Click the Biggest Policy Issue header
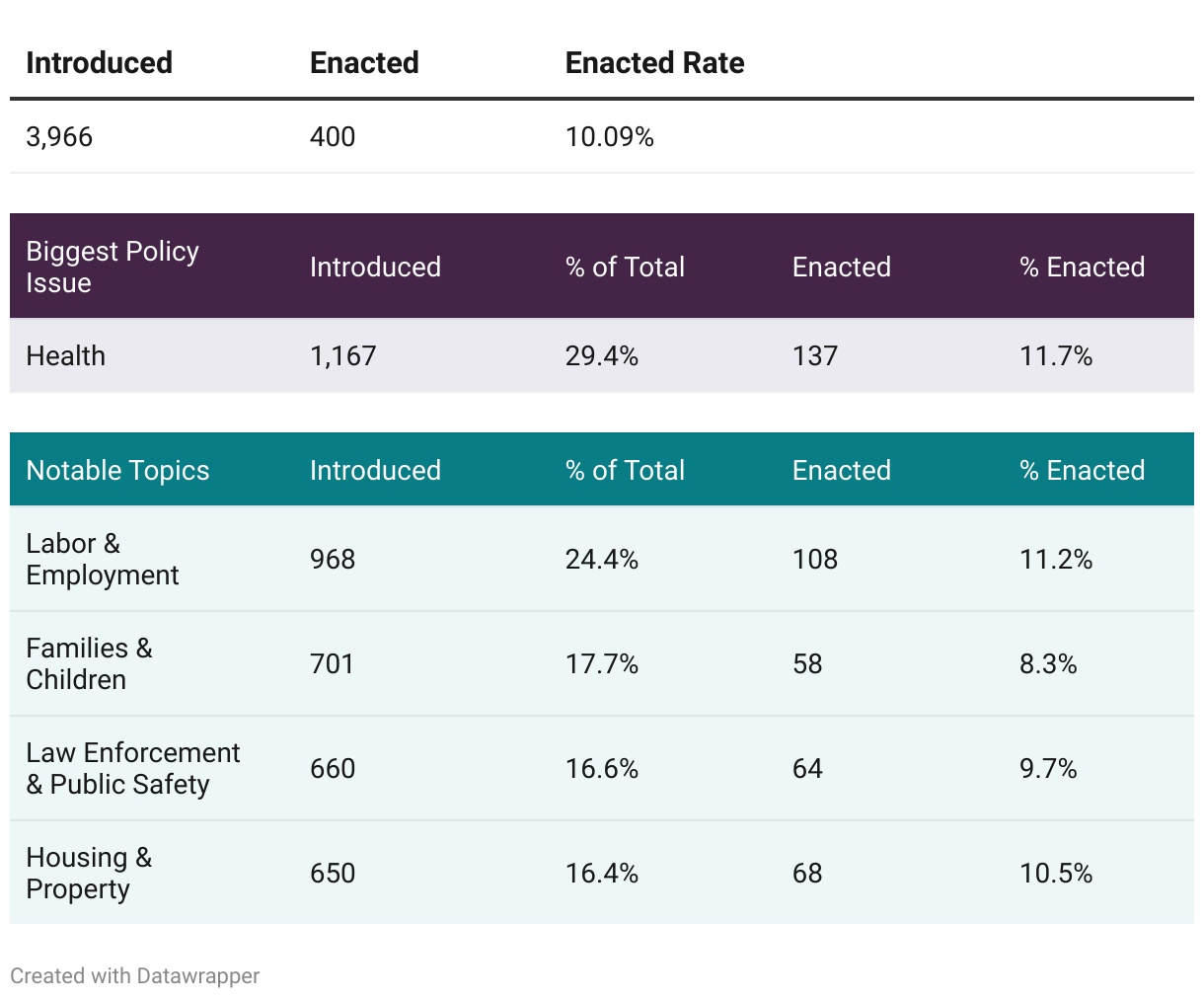 pos(113,267)
